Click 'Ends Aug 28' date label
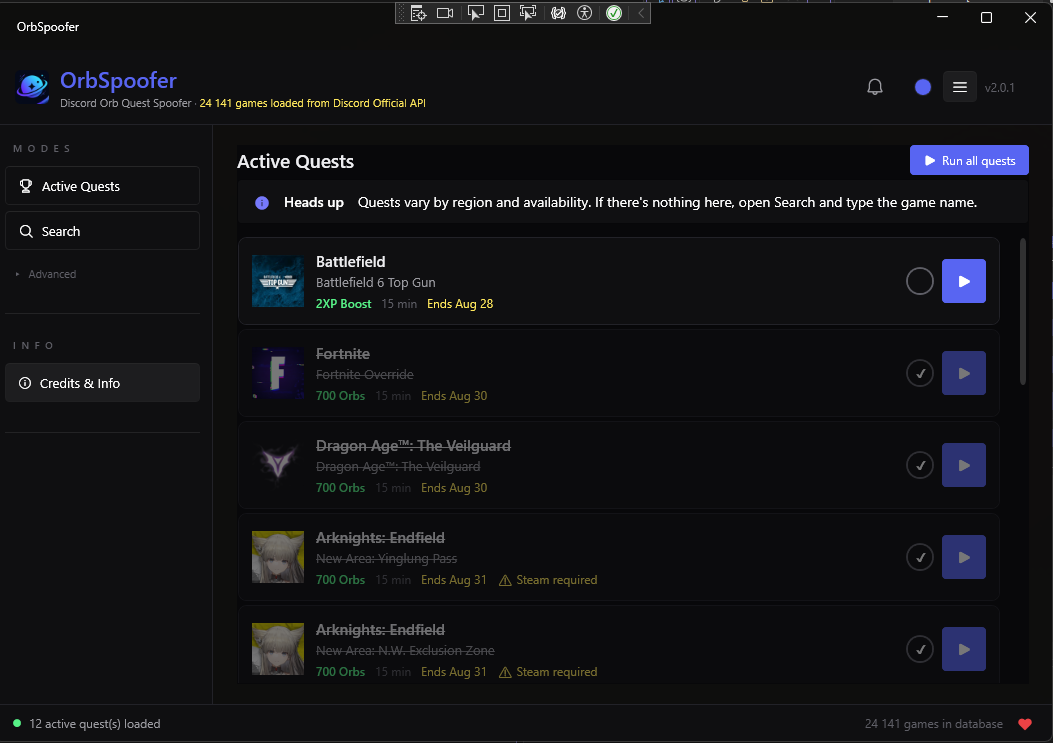The height and width of the screenshot is (743, 1053). tap(460, 304)
